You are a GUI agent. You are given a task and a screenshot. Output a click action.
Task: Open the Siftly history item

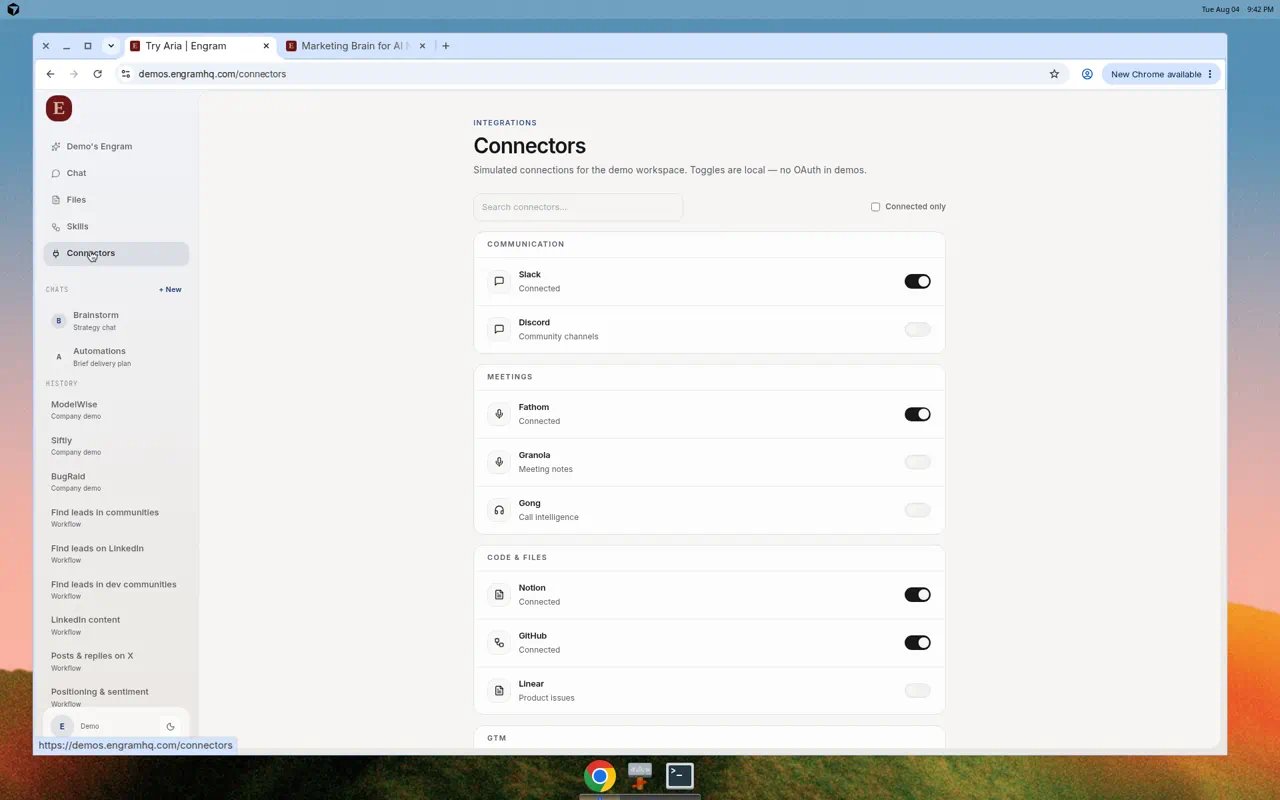116,446
